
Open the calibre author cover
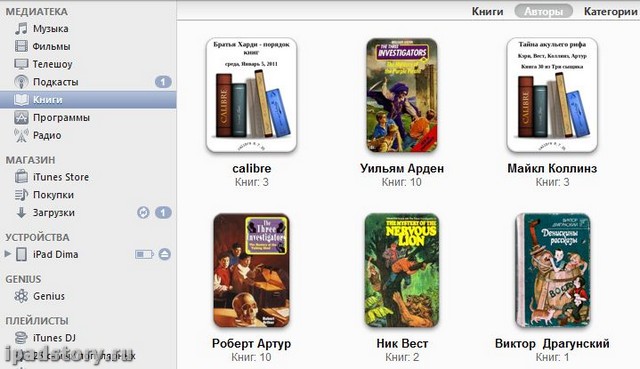[x=251, y=95]
